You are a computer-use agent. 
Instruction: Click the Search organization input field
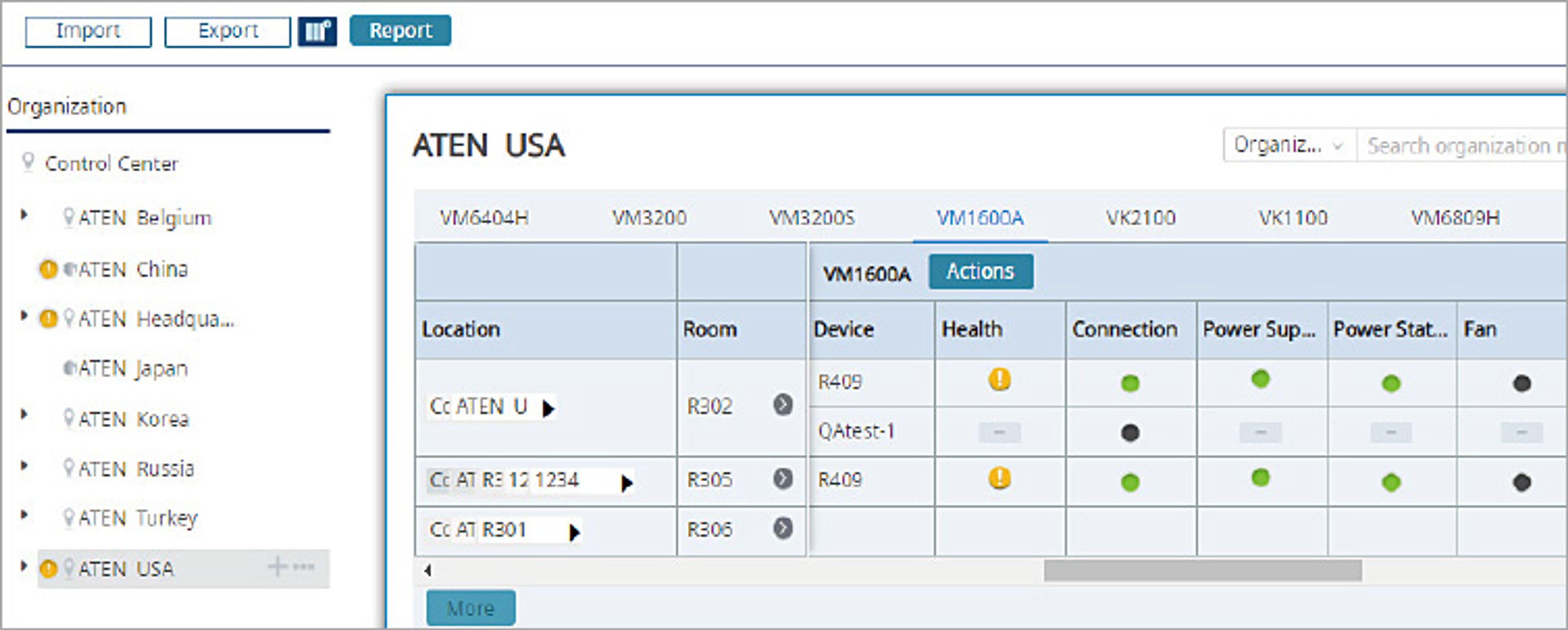click(x=1461, y=146)
